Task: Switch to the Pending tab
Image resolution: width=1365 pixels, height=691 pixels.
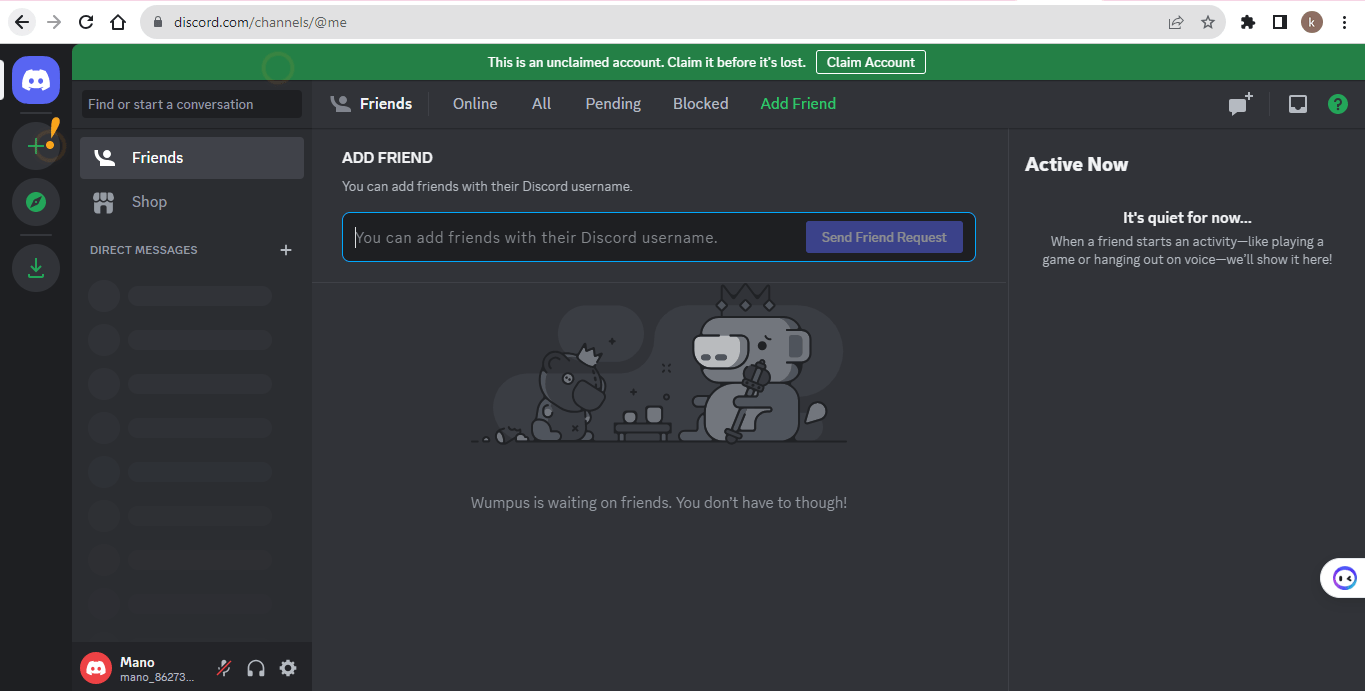Action: 613,104
